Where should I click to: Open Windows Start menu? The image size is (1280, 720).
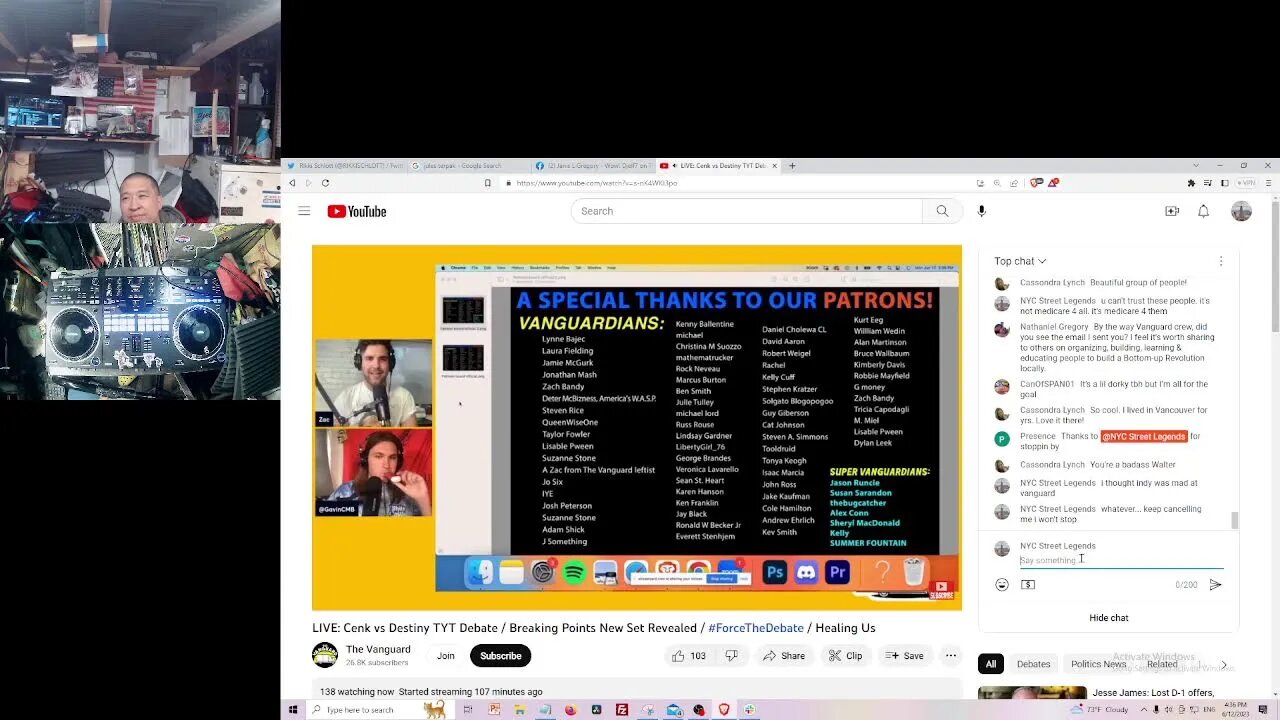click(x=293, y=710)
